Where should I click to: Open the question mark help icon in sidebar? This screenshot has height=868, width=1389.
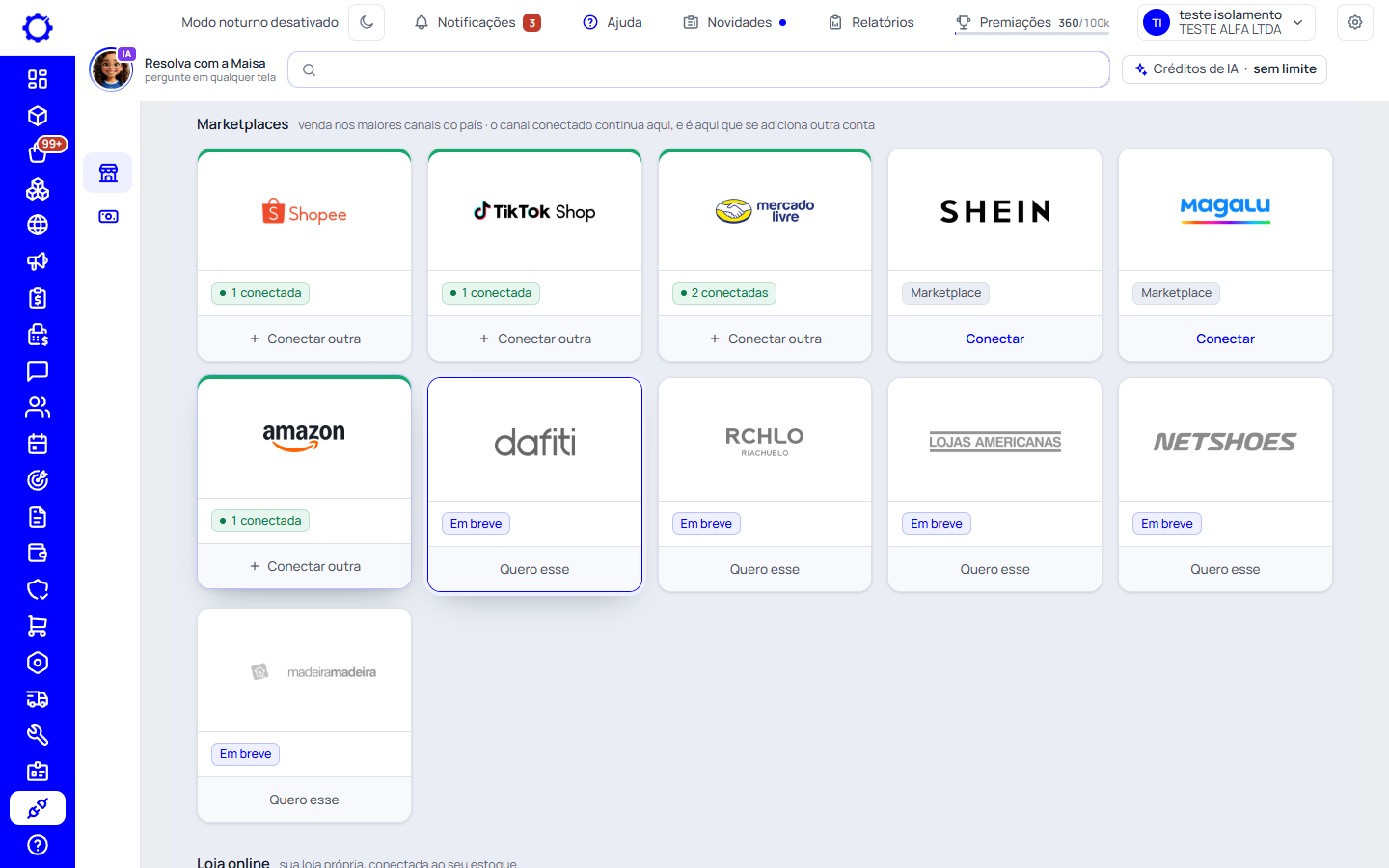coord(38,845)
